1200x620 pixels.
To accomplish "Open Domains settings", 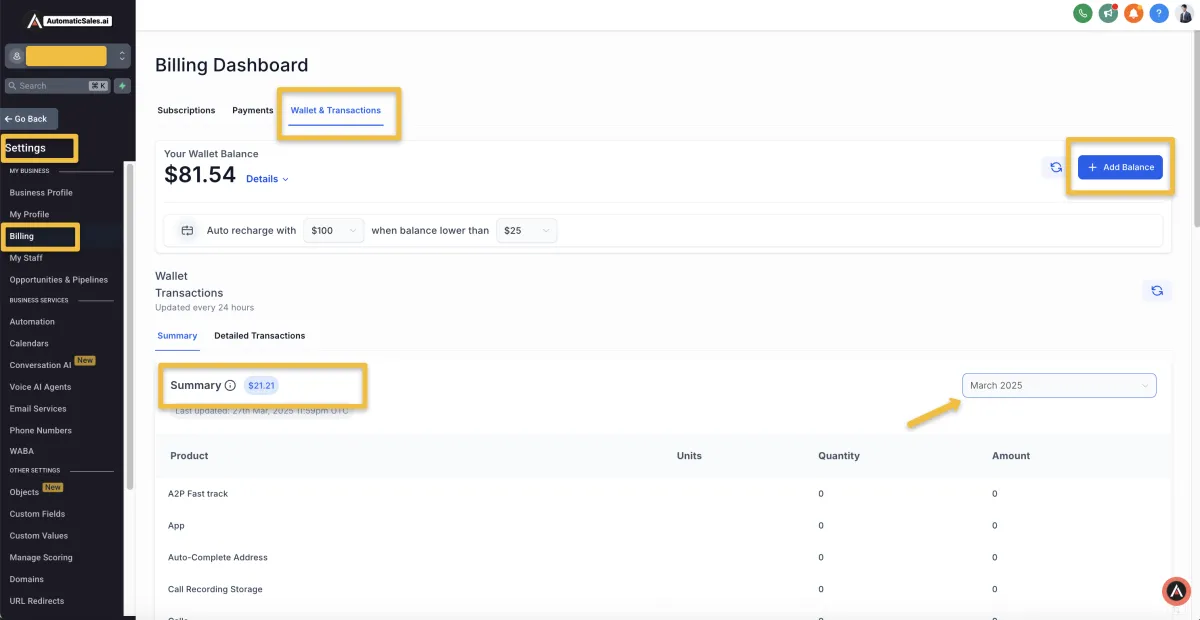I will click(x=26, y=580).
